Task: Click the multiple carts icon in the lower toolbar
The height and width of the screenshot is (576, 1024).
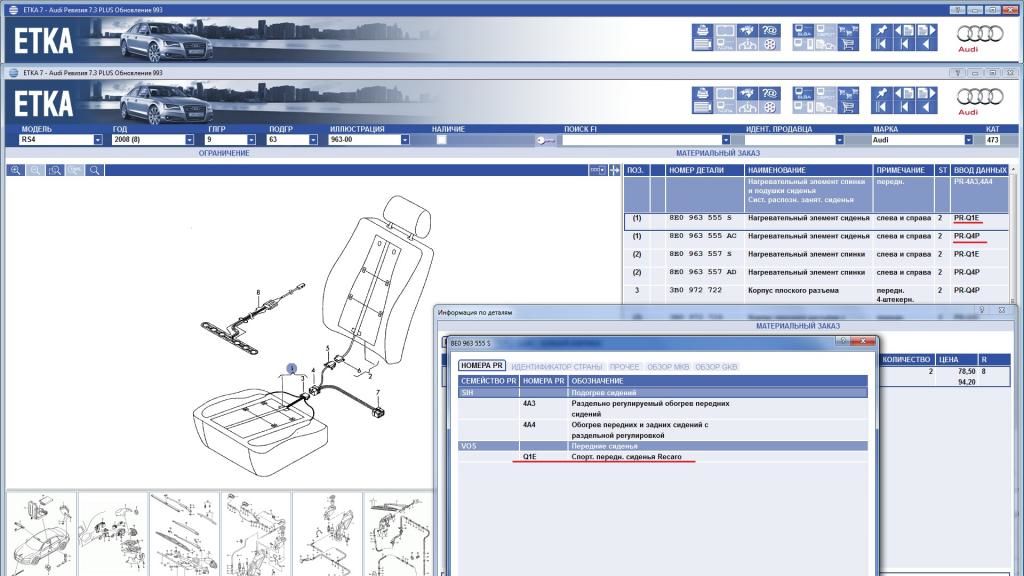Action: pos(848,93)
